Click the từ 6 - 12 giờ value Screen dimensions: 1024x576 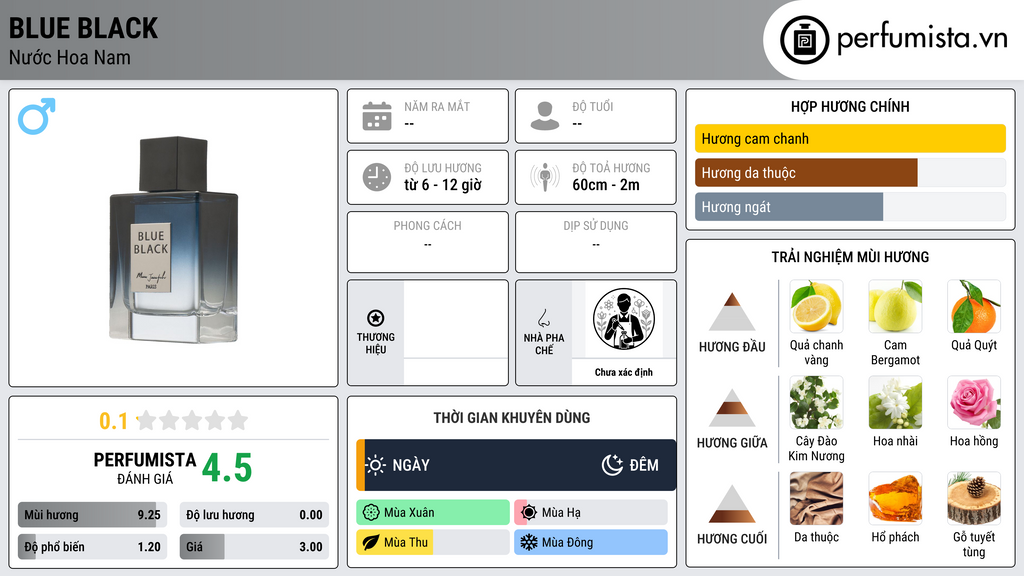click(443, 185)
